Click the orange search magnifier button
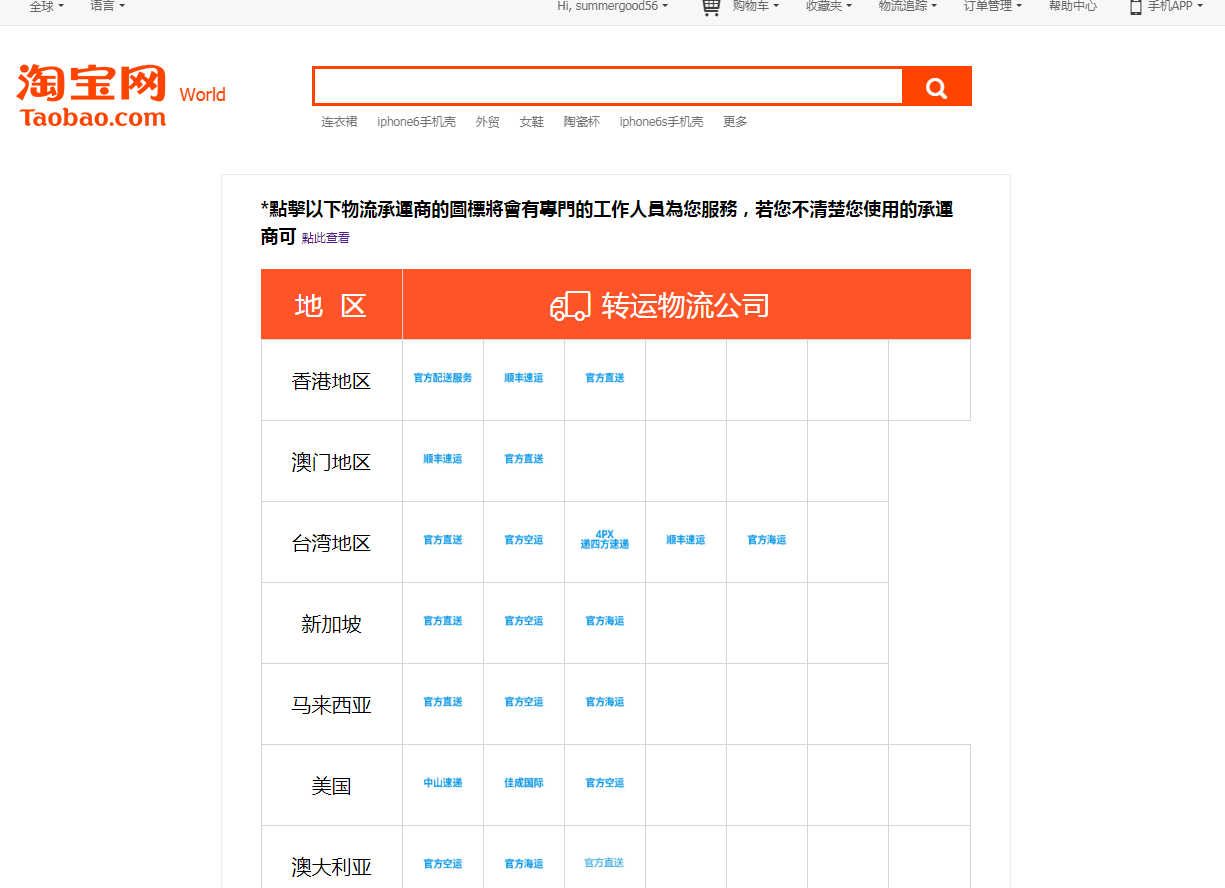The image size is (1225, 888). [x=936, y=88]
